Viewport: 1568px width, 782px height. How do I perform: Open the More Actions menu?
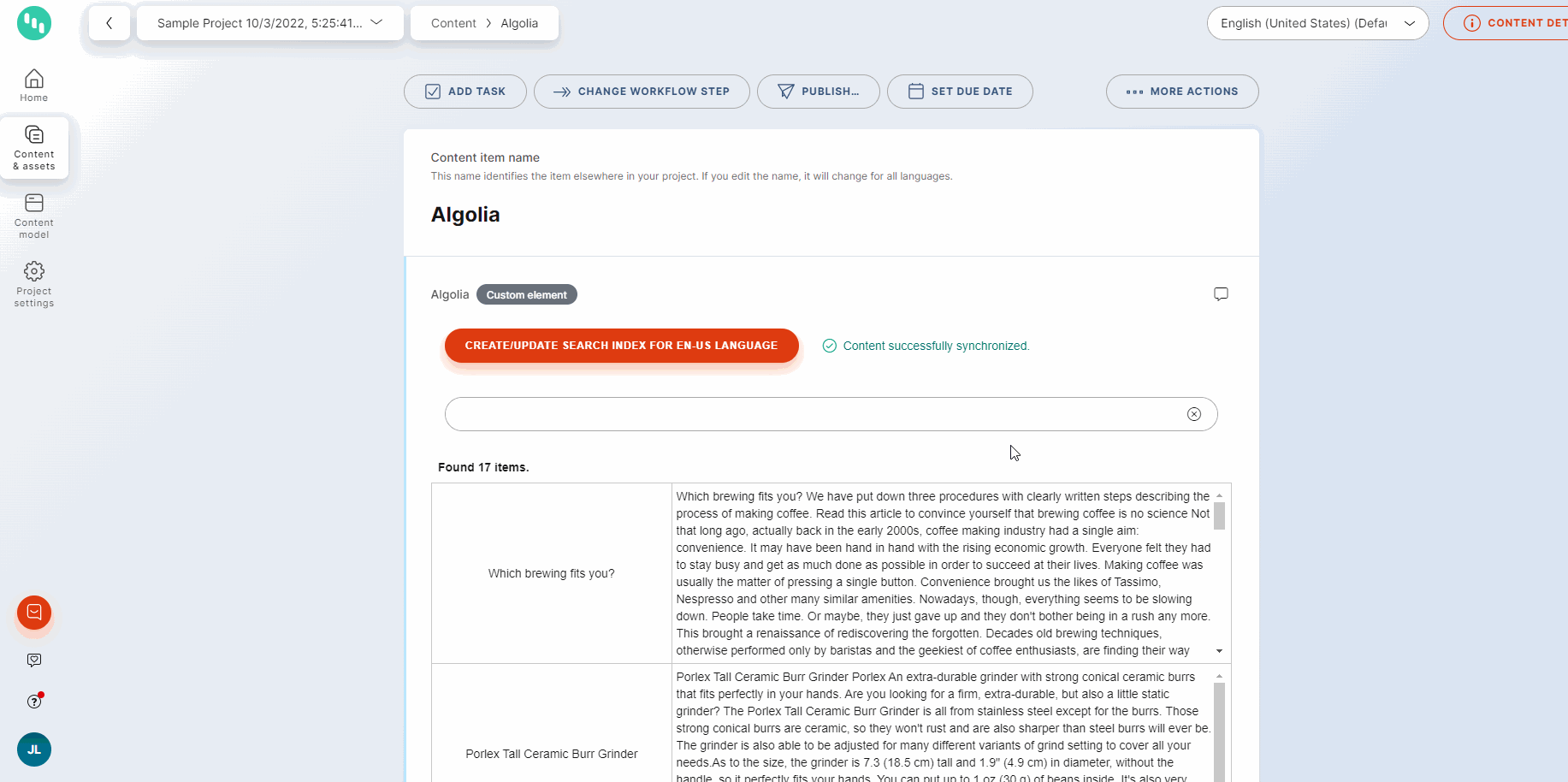(x=1182, y=92)
